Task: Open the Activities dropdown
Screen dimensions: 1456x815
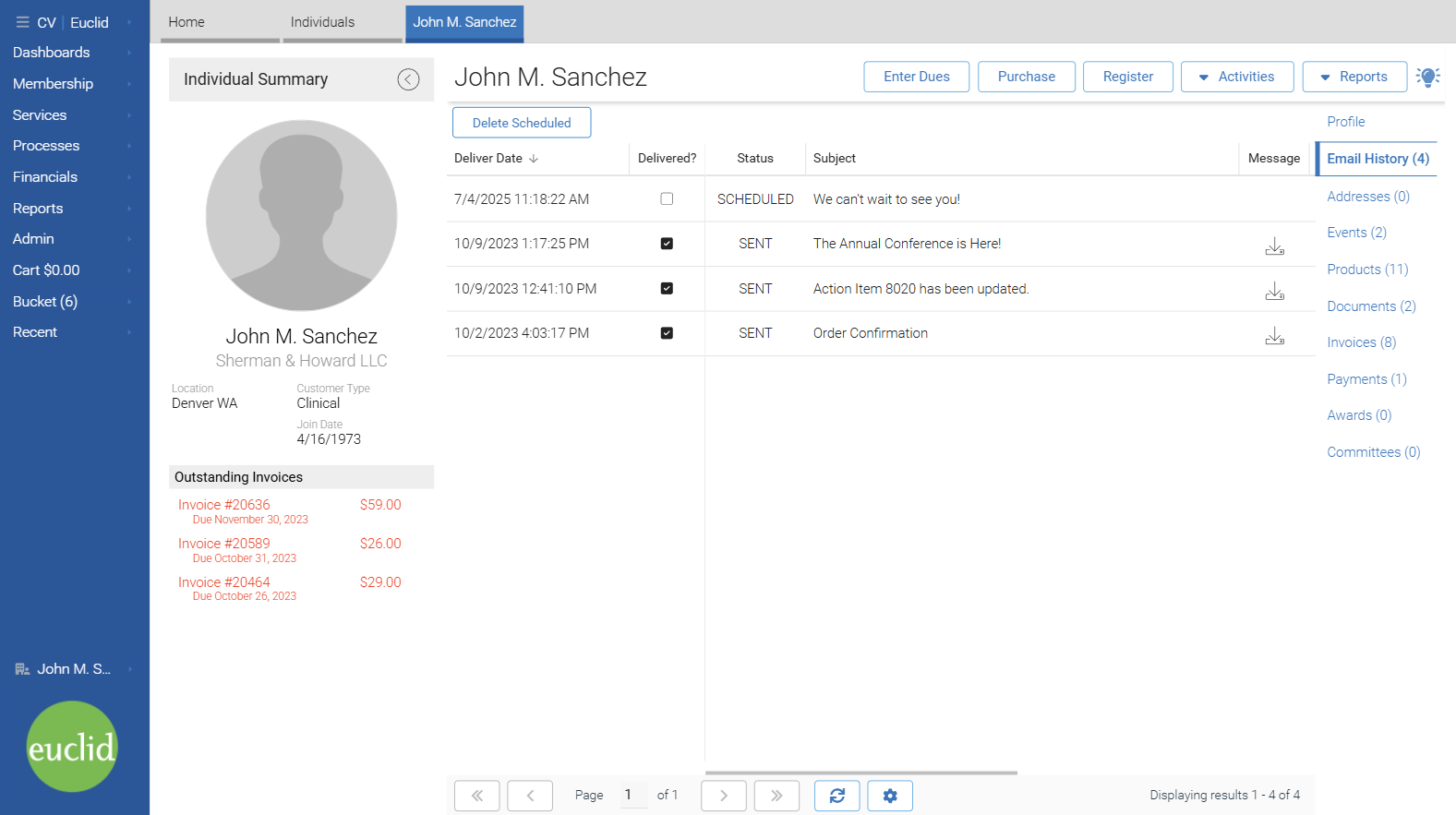Action: click(x=1237, y=77)
